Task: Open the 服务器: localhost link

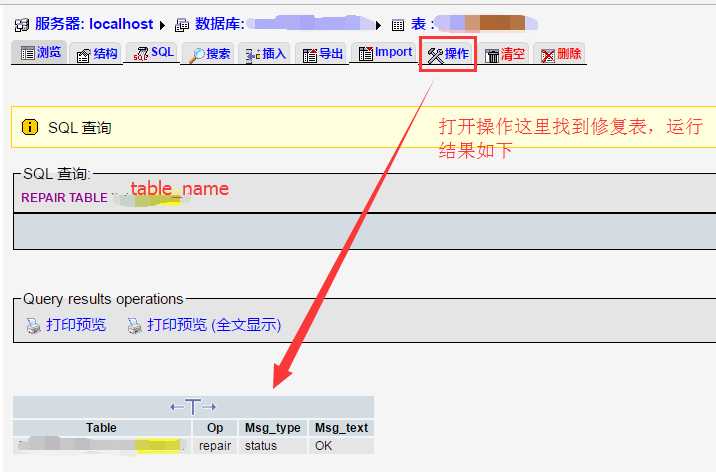Action: (x=94, y=24)
